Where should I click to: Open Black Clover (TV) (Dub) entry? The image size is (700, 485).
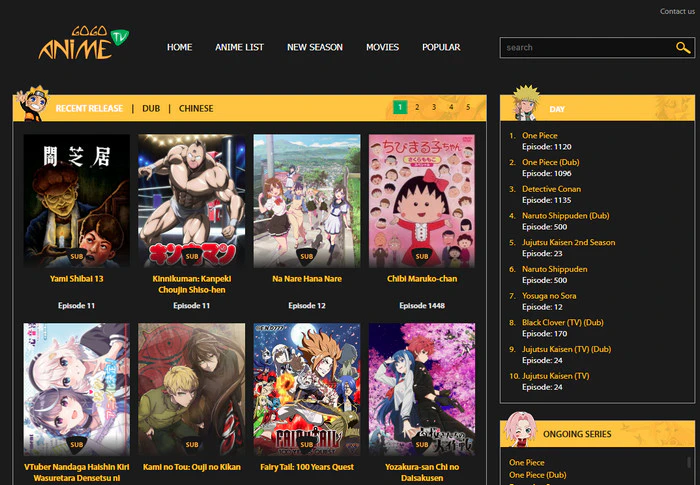[x=562, y=322]
